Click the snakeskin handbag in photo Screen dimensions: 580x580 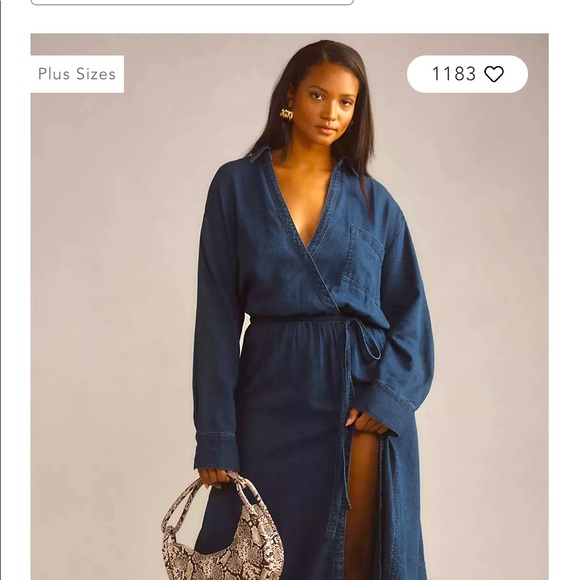coord(223,529)
